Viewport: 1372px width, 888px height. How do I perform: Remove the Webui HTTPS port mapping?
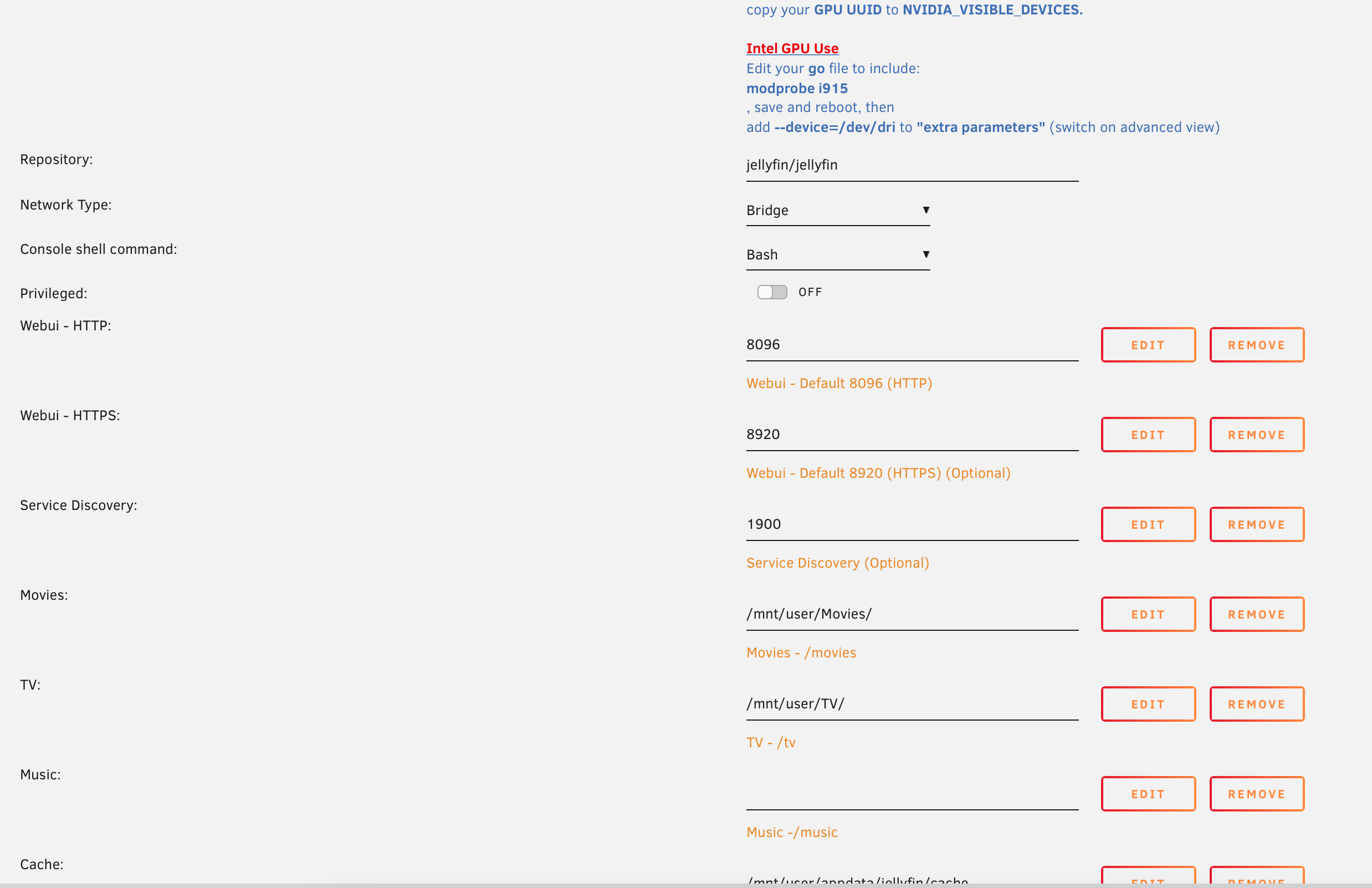1257,434
